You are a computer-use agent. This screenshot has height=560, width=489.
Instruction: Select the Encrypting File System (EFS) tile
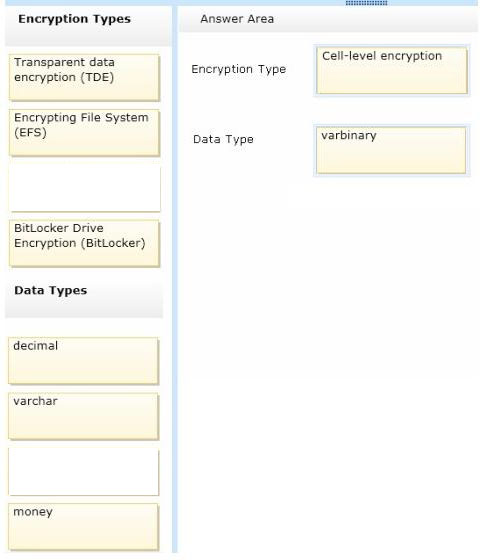tap(84, 132)
